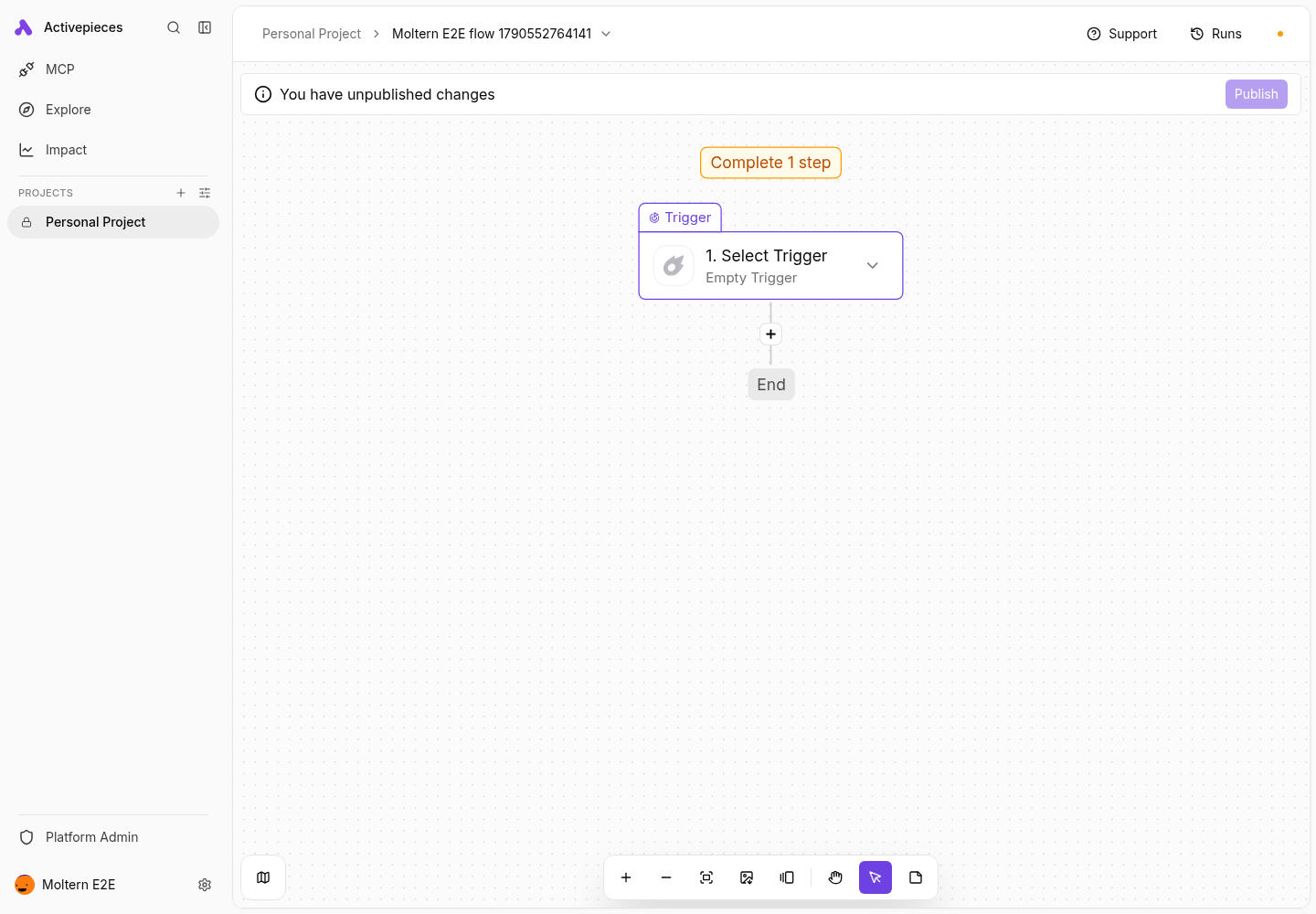This screenshot has height=914, width=1316.
Task: Click the Complete 1 step badge
Action: 770,163
